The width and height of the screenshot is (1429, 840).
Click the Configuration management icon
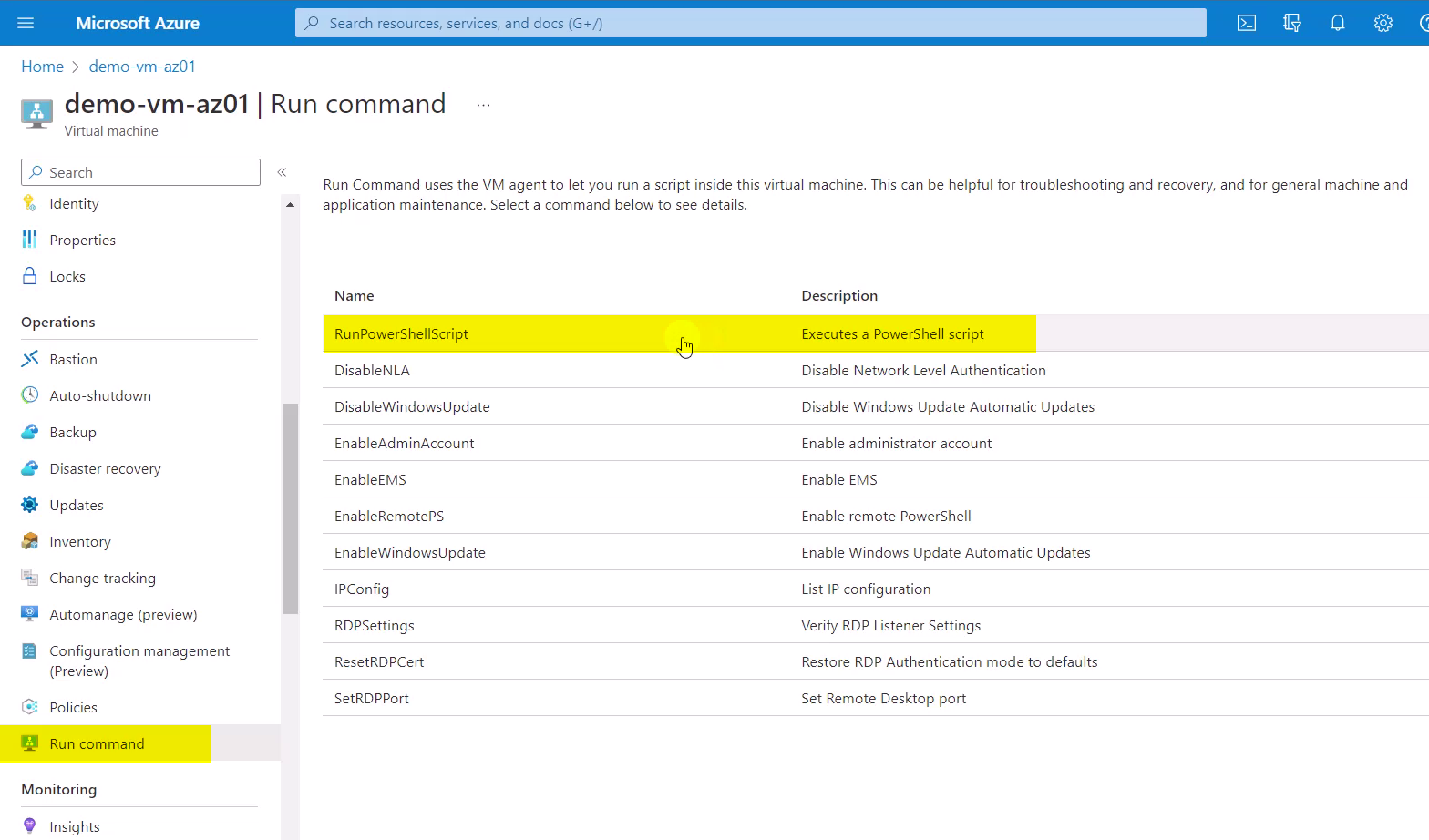(x=30, y=650)
